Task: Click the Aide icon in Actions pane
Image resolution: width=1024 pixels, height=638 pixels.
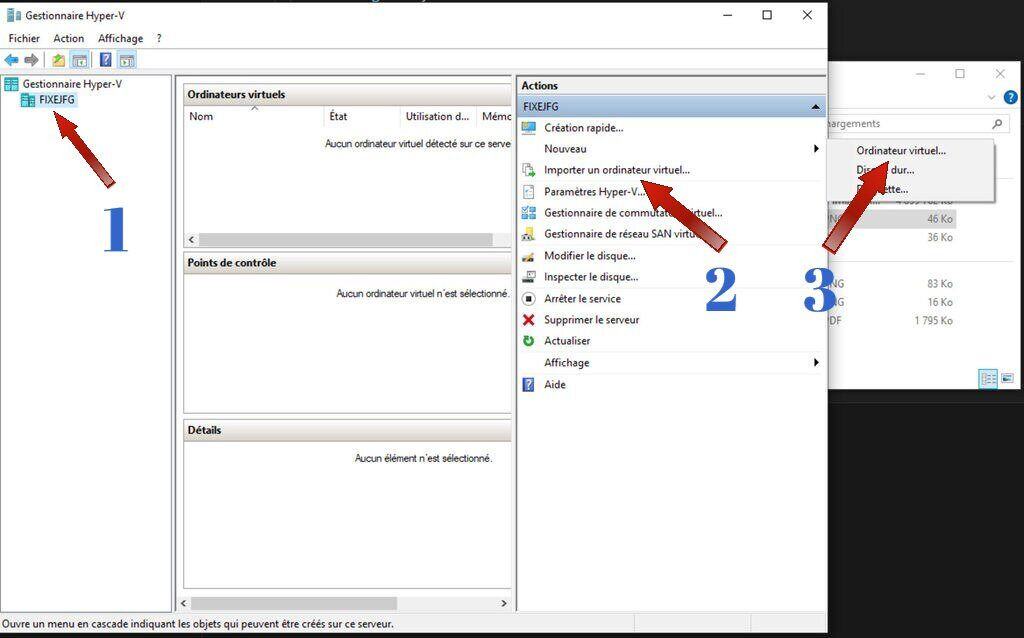Action: [x=529, y=385]
